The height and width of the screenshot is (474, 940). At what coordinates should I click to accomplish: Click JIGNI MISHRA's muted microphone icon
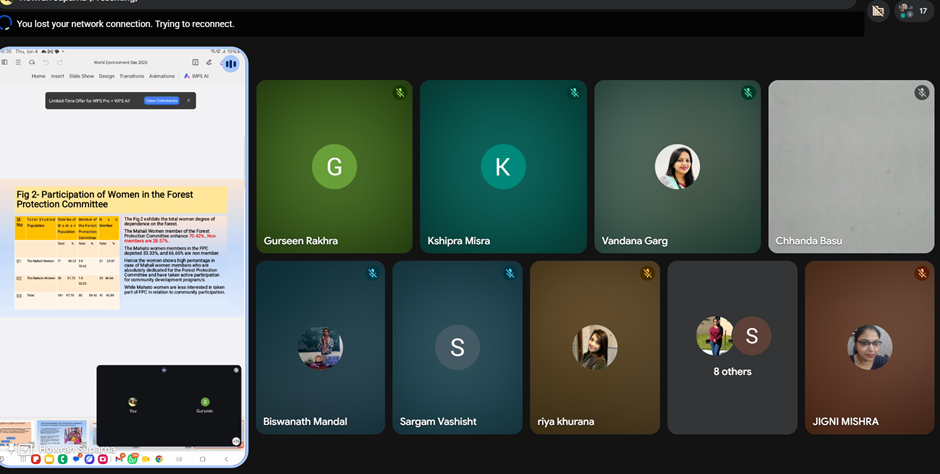pos(921,273)
